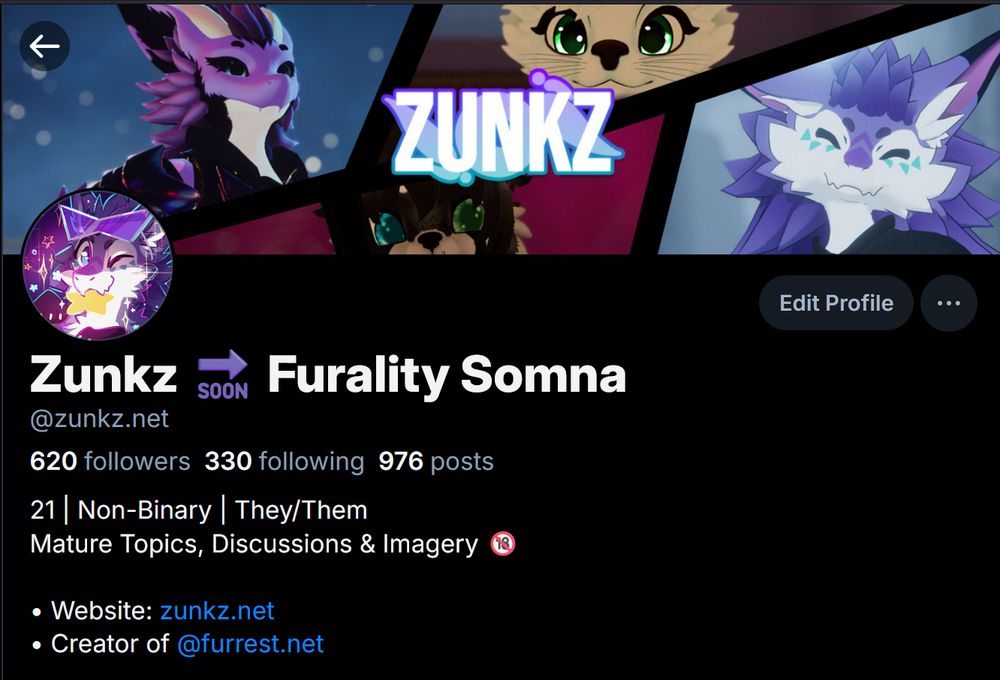This screenshot has height=680, width=1000.
Task: Select the Mature Topics, Discussions & Imagery line
Action: tap(272, 543)
